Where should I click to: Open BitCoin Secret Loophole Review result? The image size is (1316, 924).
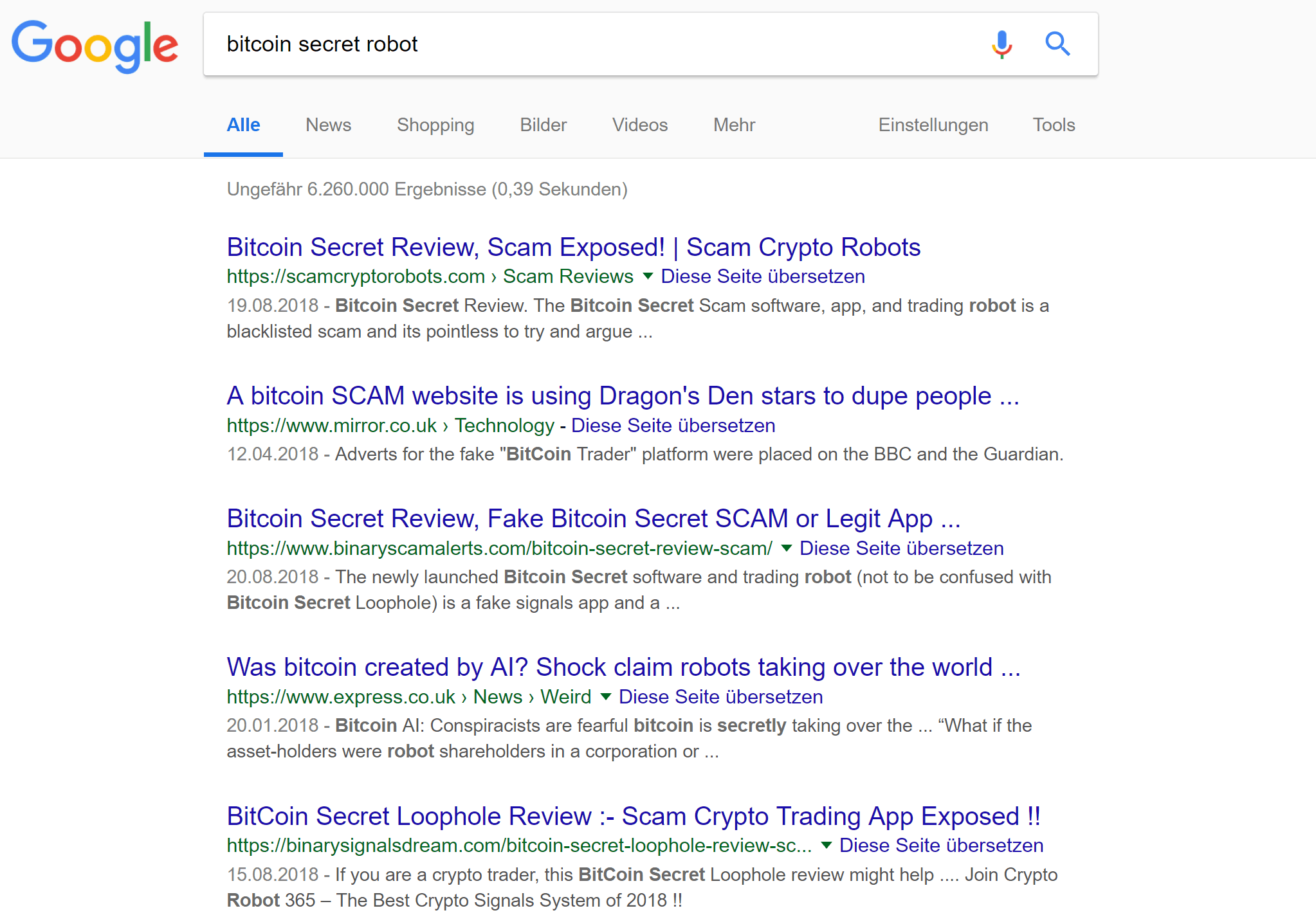tap(634, 817)
